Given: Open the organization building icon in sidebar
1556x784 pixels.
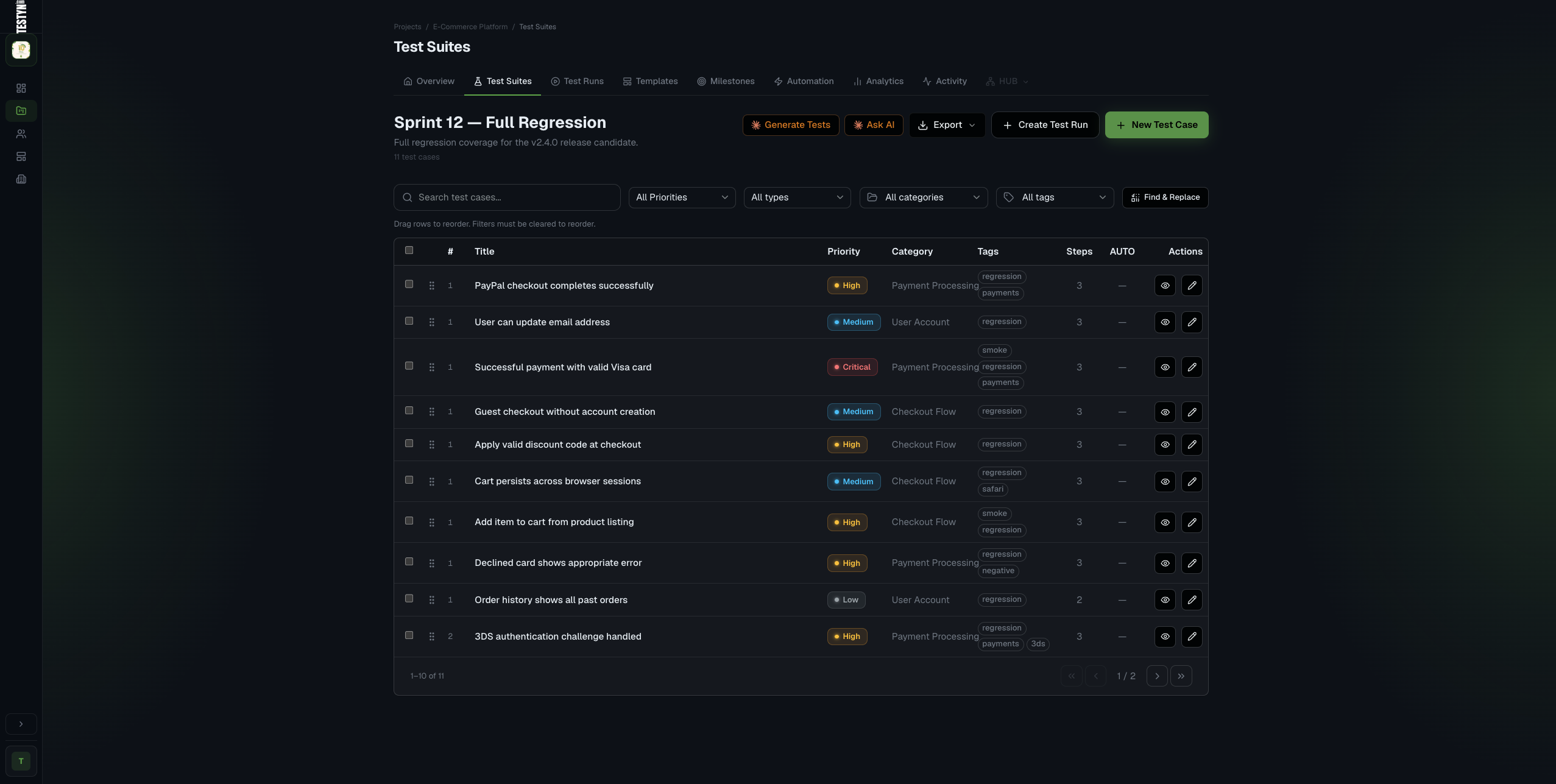Looking at the screenshot, I should point(21,179).
